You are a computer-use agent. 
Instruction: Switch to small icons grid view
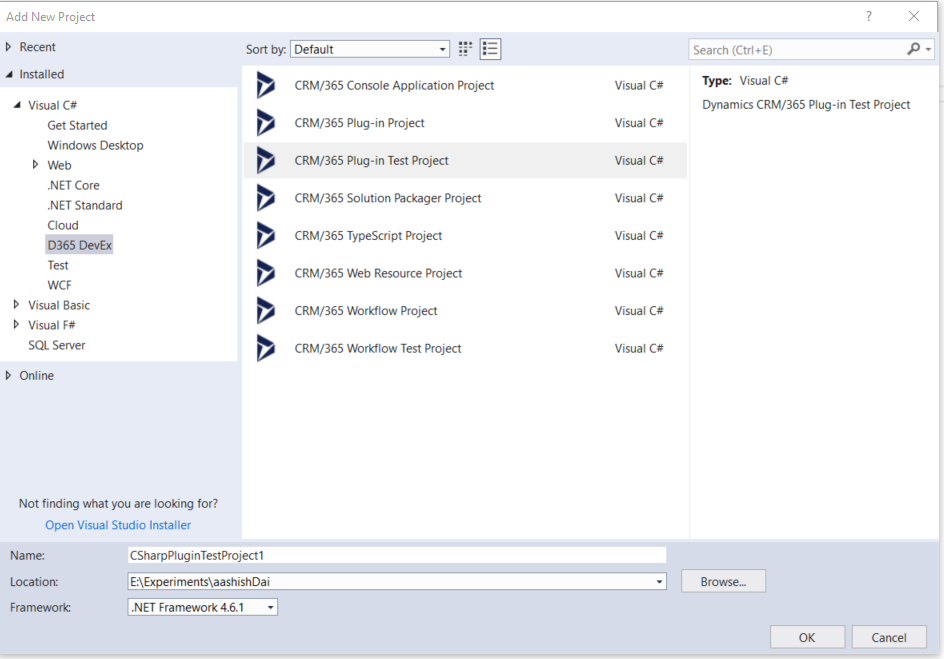coord(465,49)
